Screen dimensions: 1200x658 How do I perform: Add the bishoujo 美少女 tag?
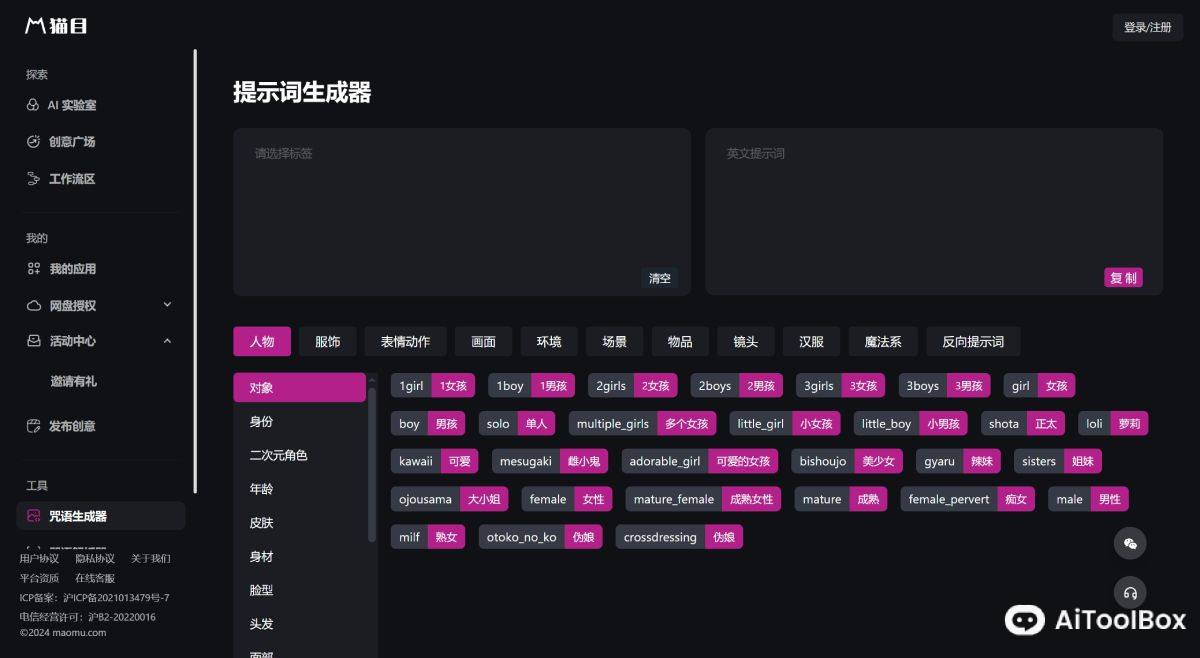click(847, 461)
